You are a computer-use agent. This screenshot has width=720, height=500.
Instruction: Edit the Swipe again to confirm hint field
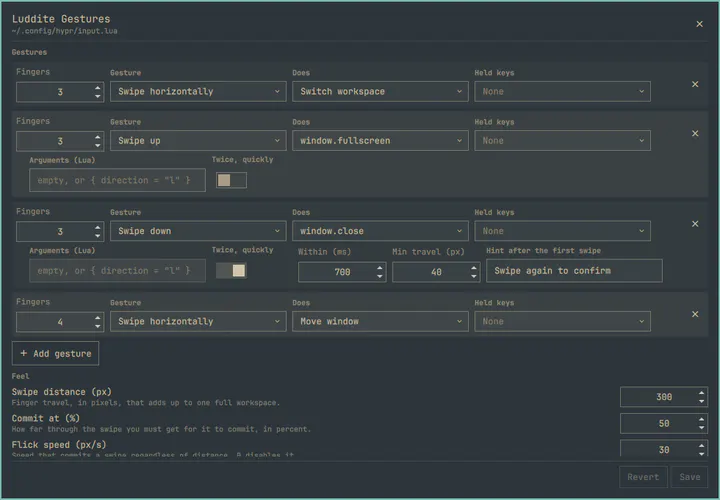574,270
